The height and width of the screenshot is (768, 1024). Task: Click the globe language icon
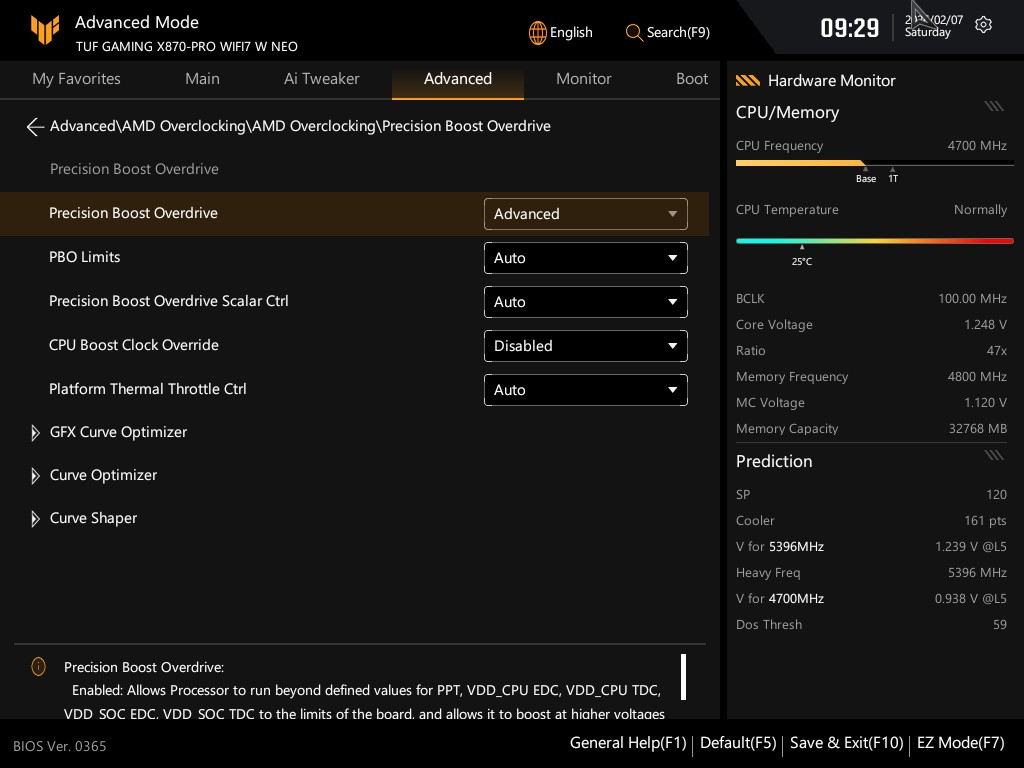point(538,32)
